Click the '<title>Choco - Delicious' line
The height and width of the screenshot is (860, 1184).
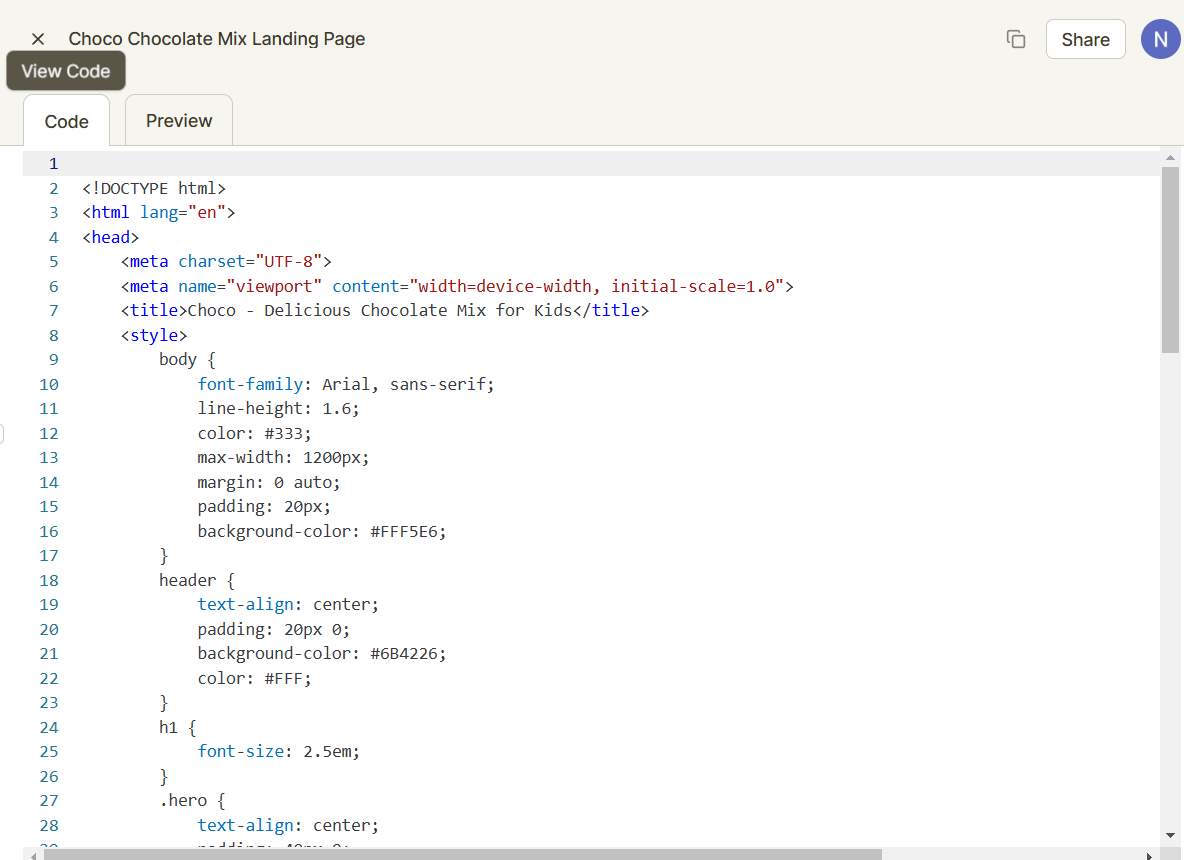(384, 310)
